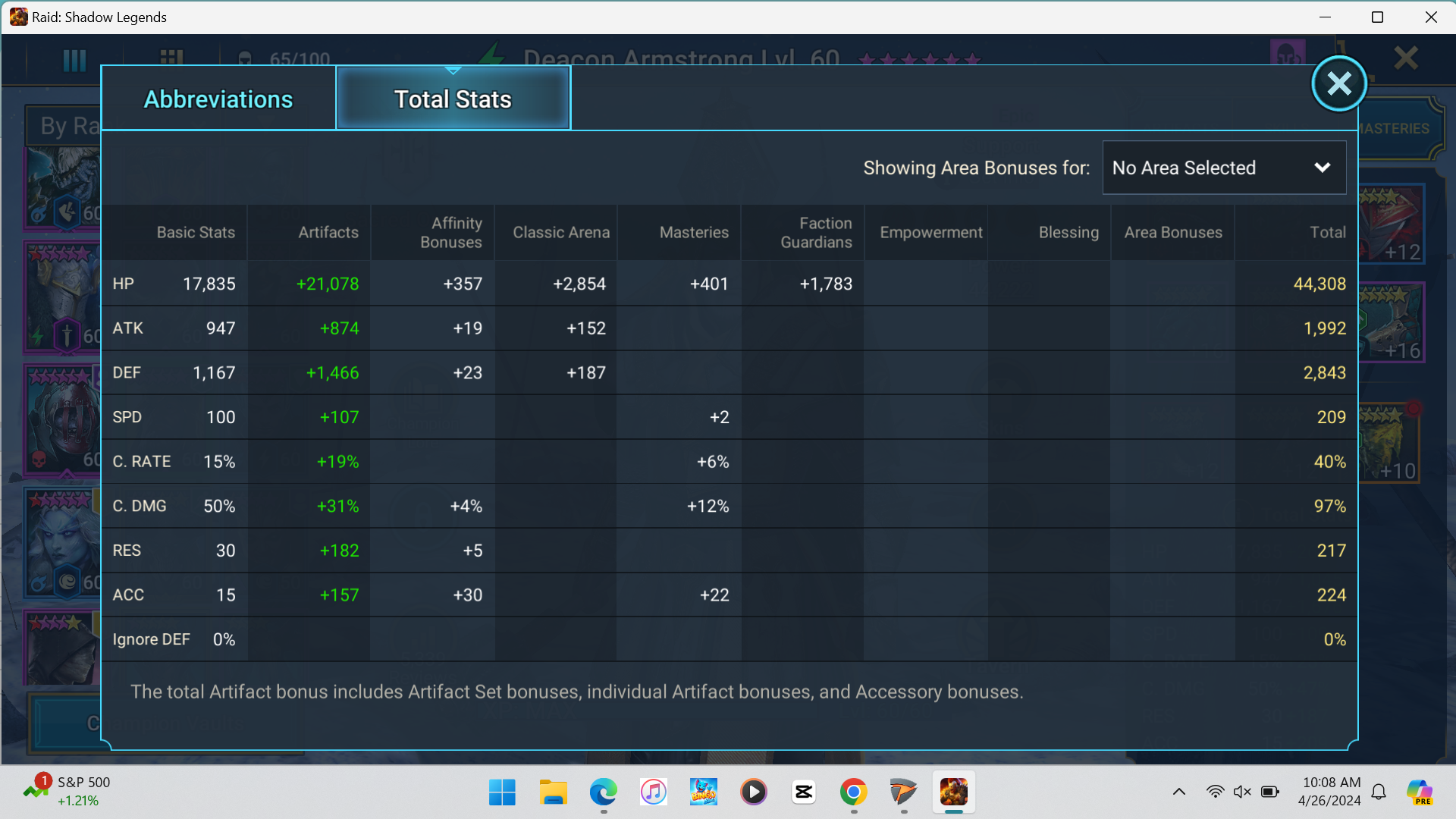
Task: Click the dropdown chevron arrow
Action: 1322,168
